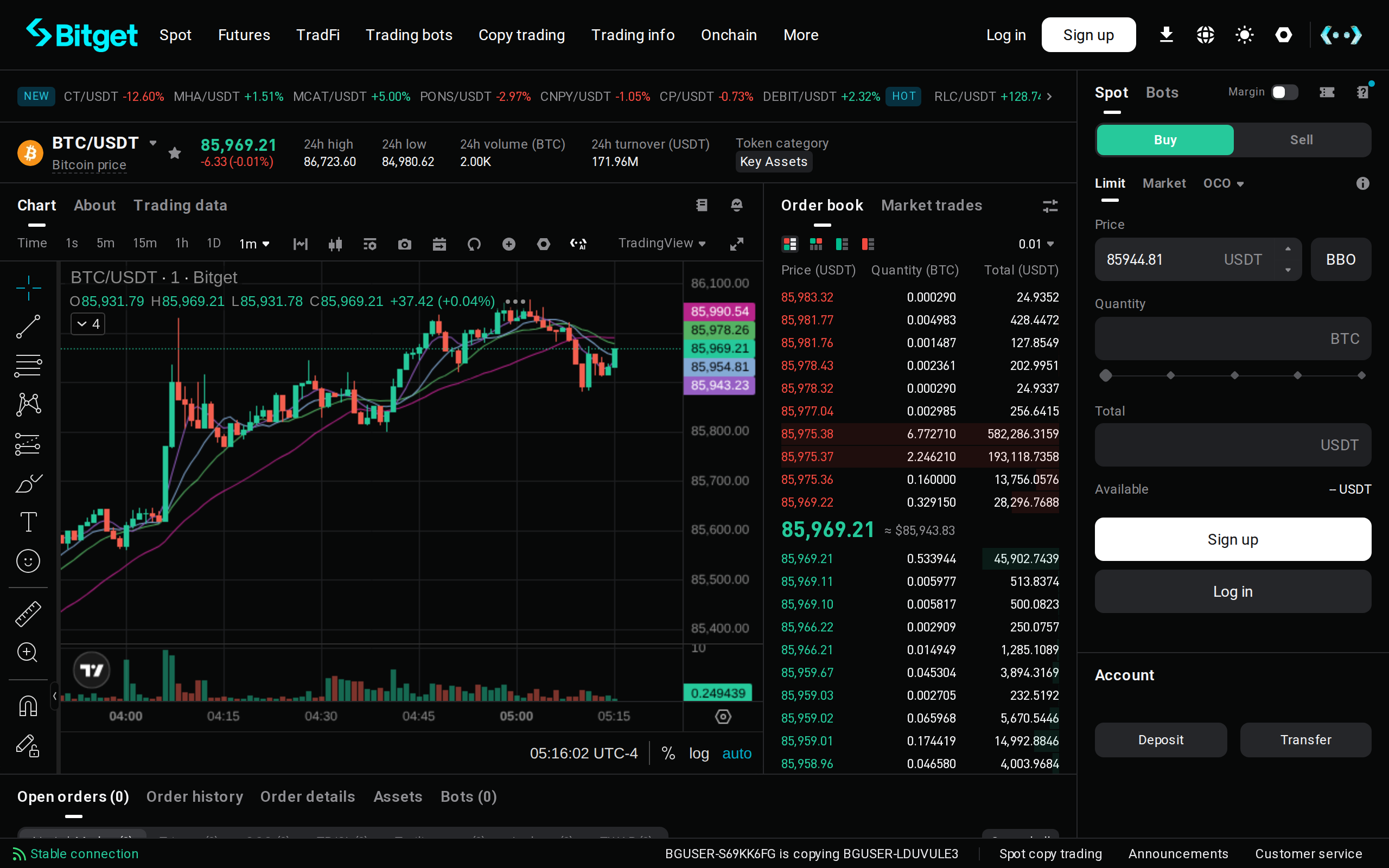This screenshot has height=868, width=1389.
Task: Click the quantity percentage slider handle
Action: [1105, 375]
